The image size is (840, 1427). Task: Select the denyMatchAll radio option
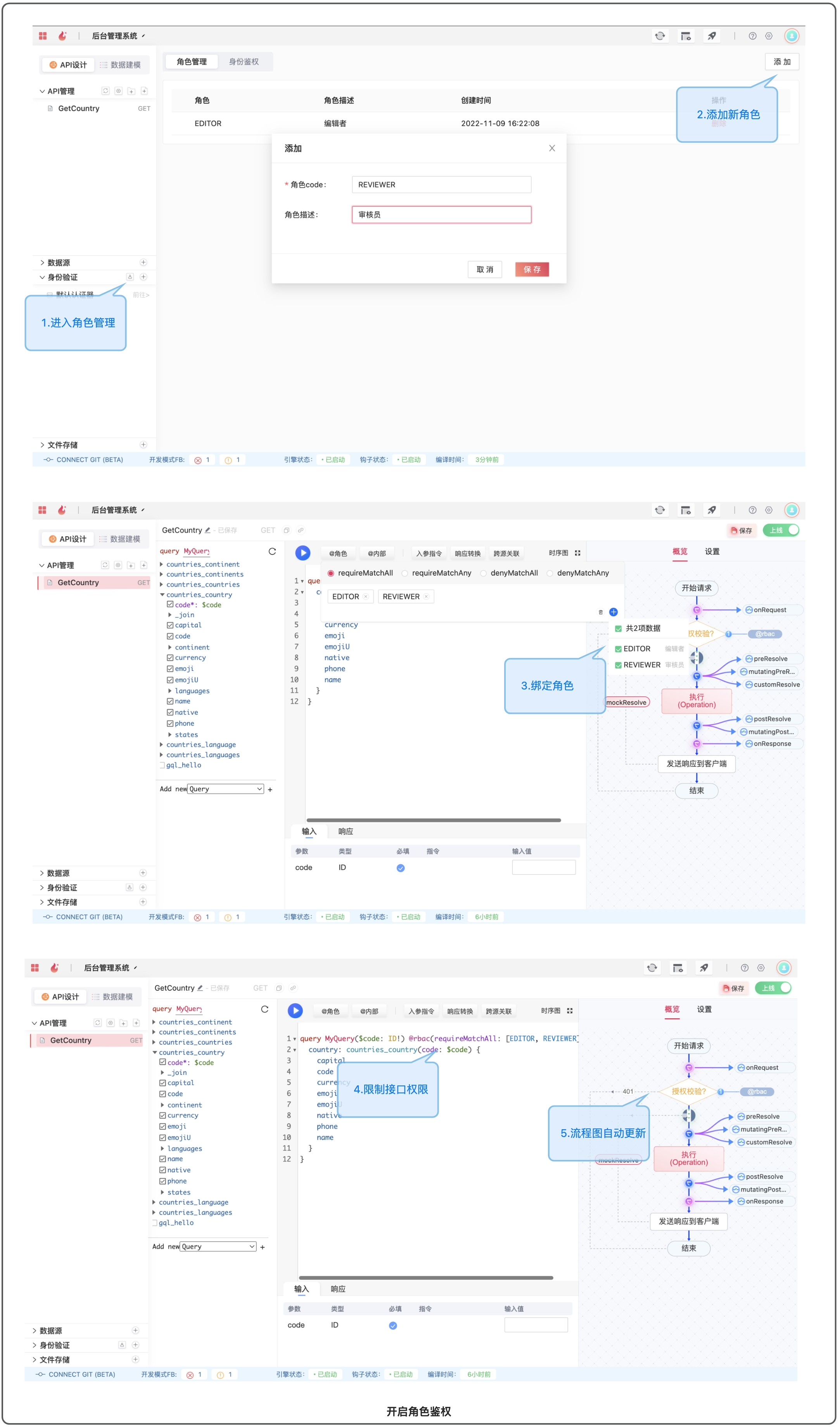click(483, 573)
